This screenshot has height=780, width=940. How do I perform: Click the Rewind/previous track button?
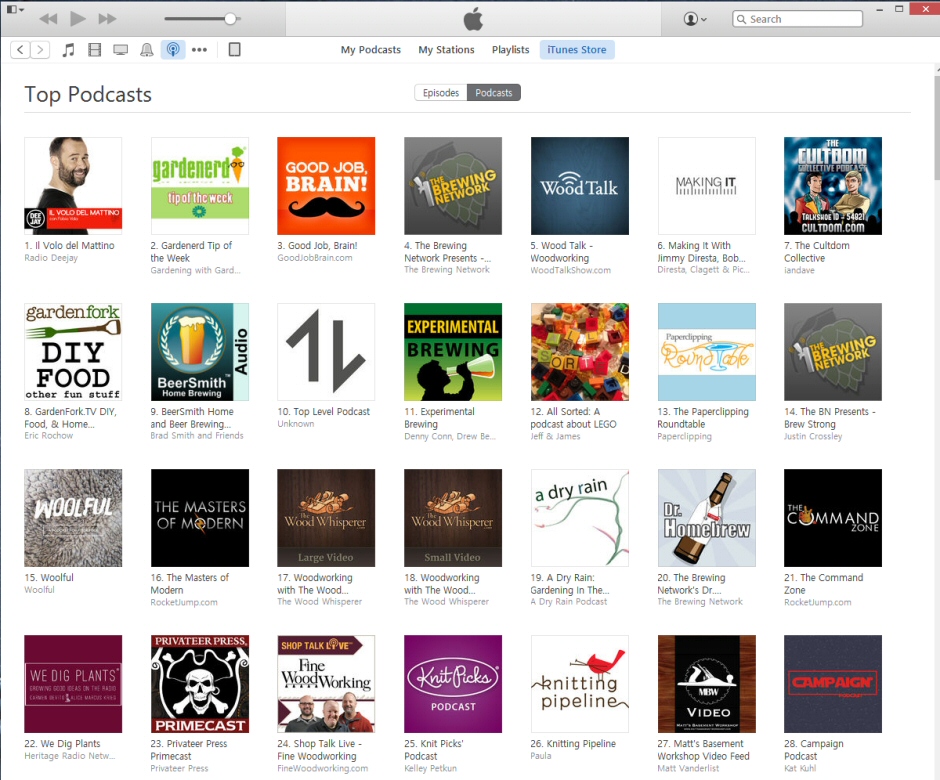click(48, 19)
